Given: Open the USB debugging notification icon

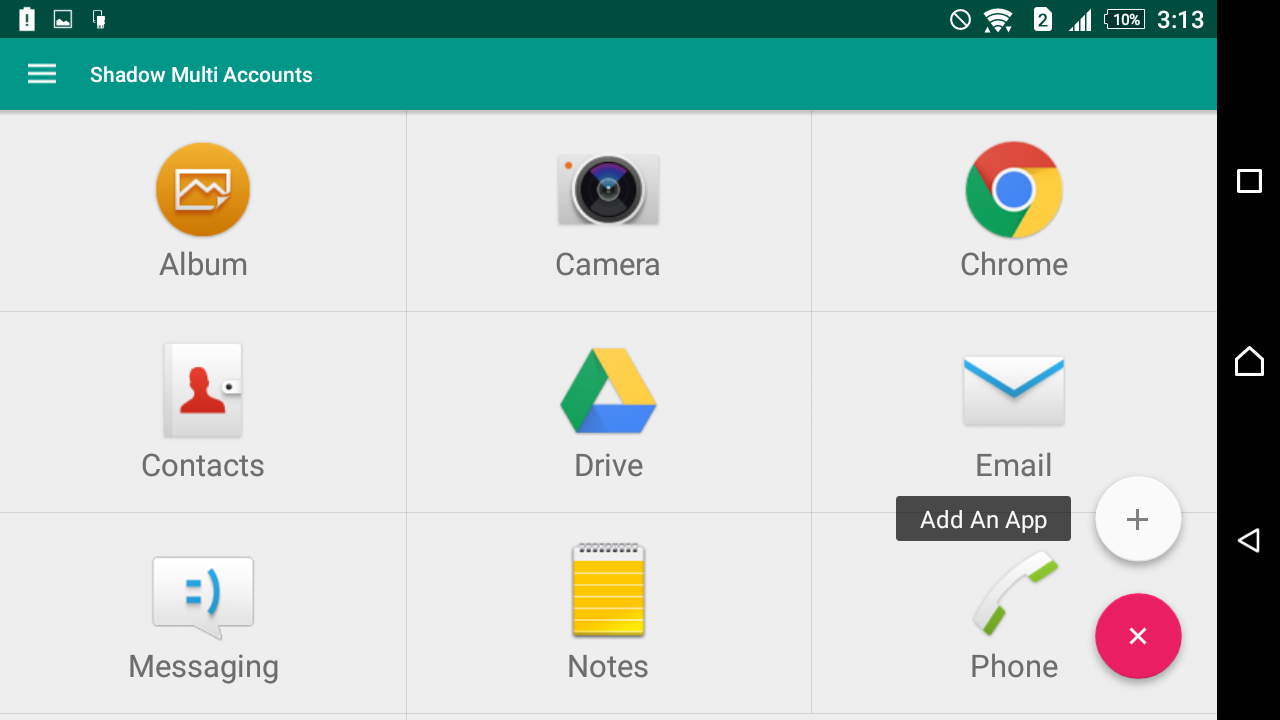Looking at the screenshot, I should (99, 19).
